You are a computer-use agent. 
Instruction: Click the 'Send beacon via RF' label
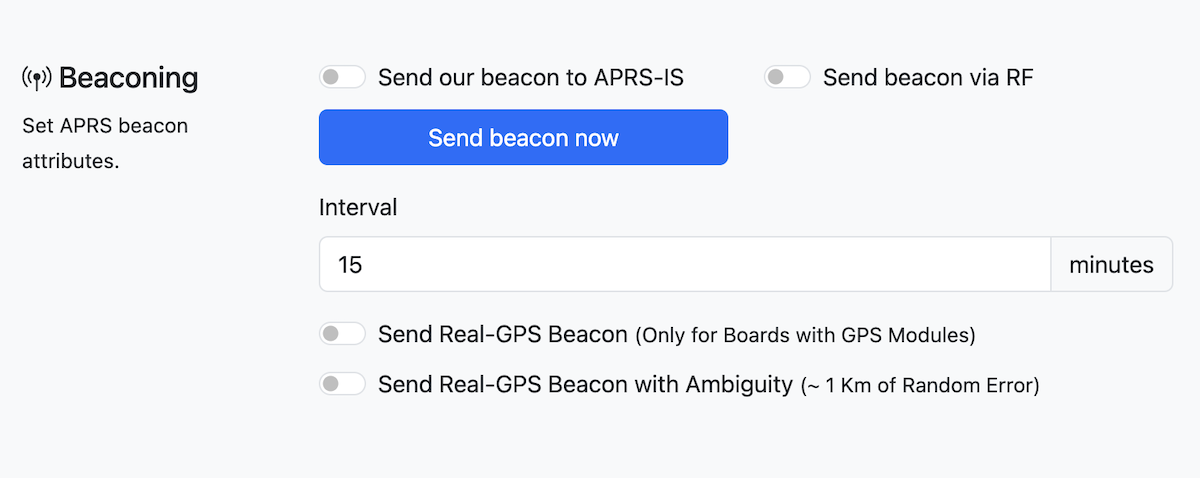pyautogui.click(x=927, y=78)
